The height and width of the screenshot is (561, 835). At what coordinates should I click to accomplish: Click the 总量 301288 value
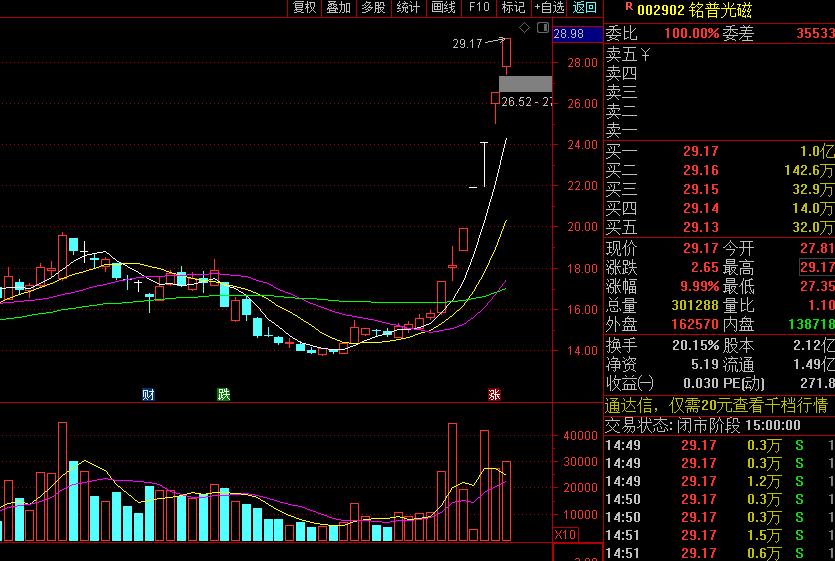[695, 305]
